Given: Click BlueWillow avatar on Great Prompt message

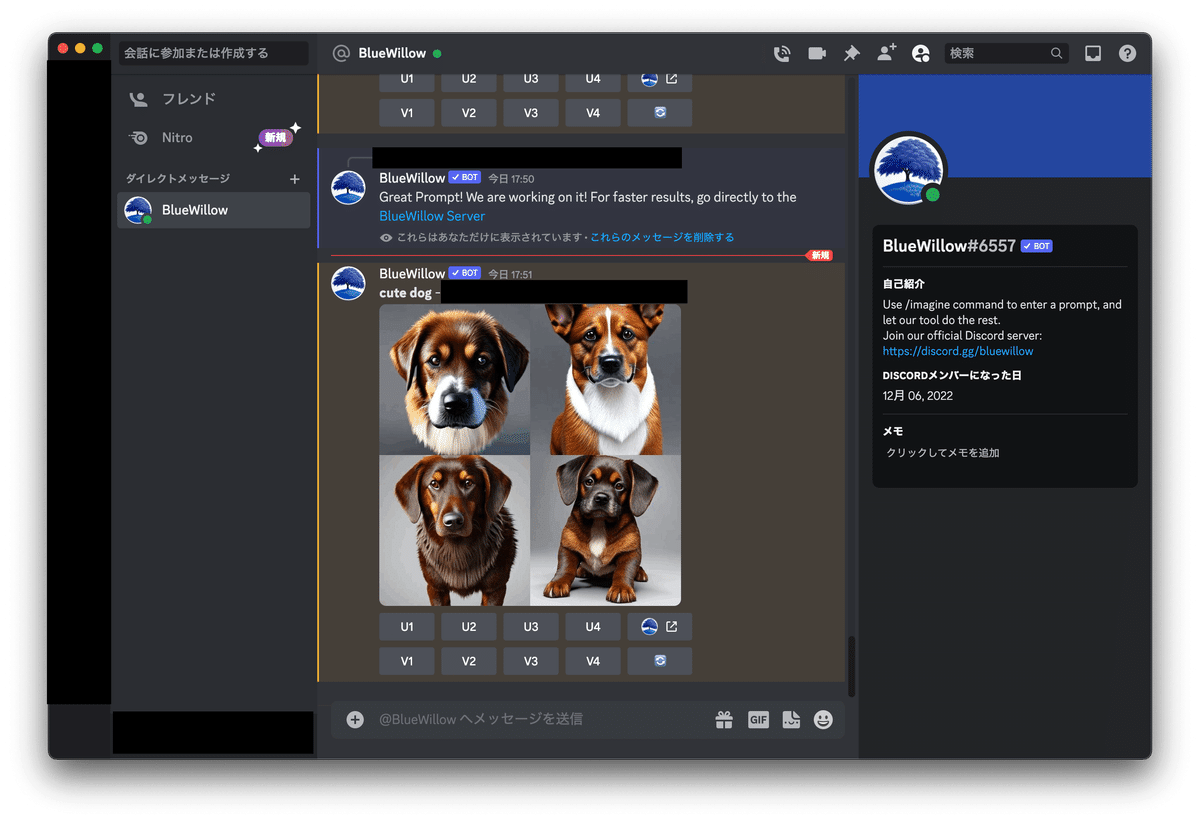Looking at the screenshot, I should tap(348, 188).
